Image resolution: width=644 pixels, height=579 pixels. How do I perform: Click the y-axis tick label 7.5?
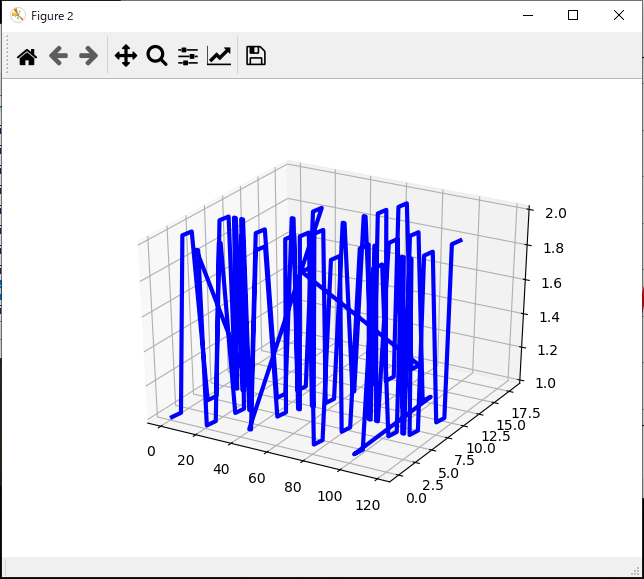465,460
